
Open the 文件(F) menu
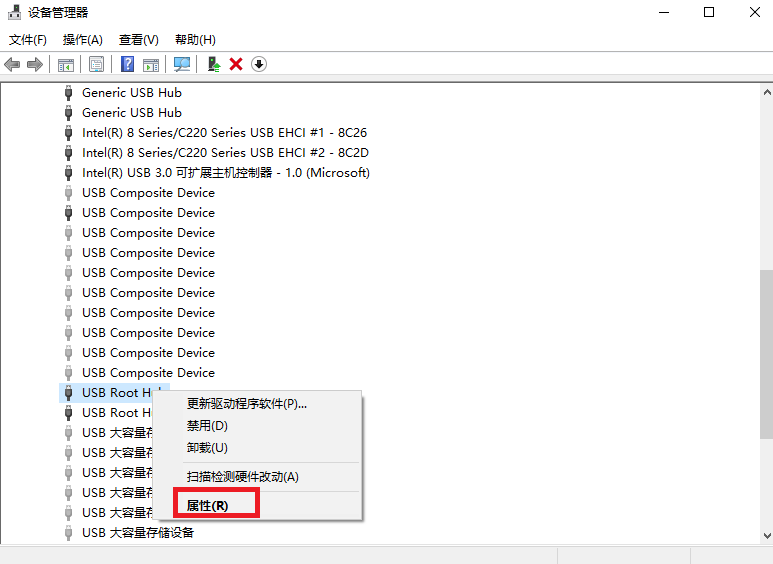click(28, 40)
